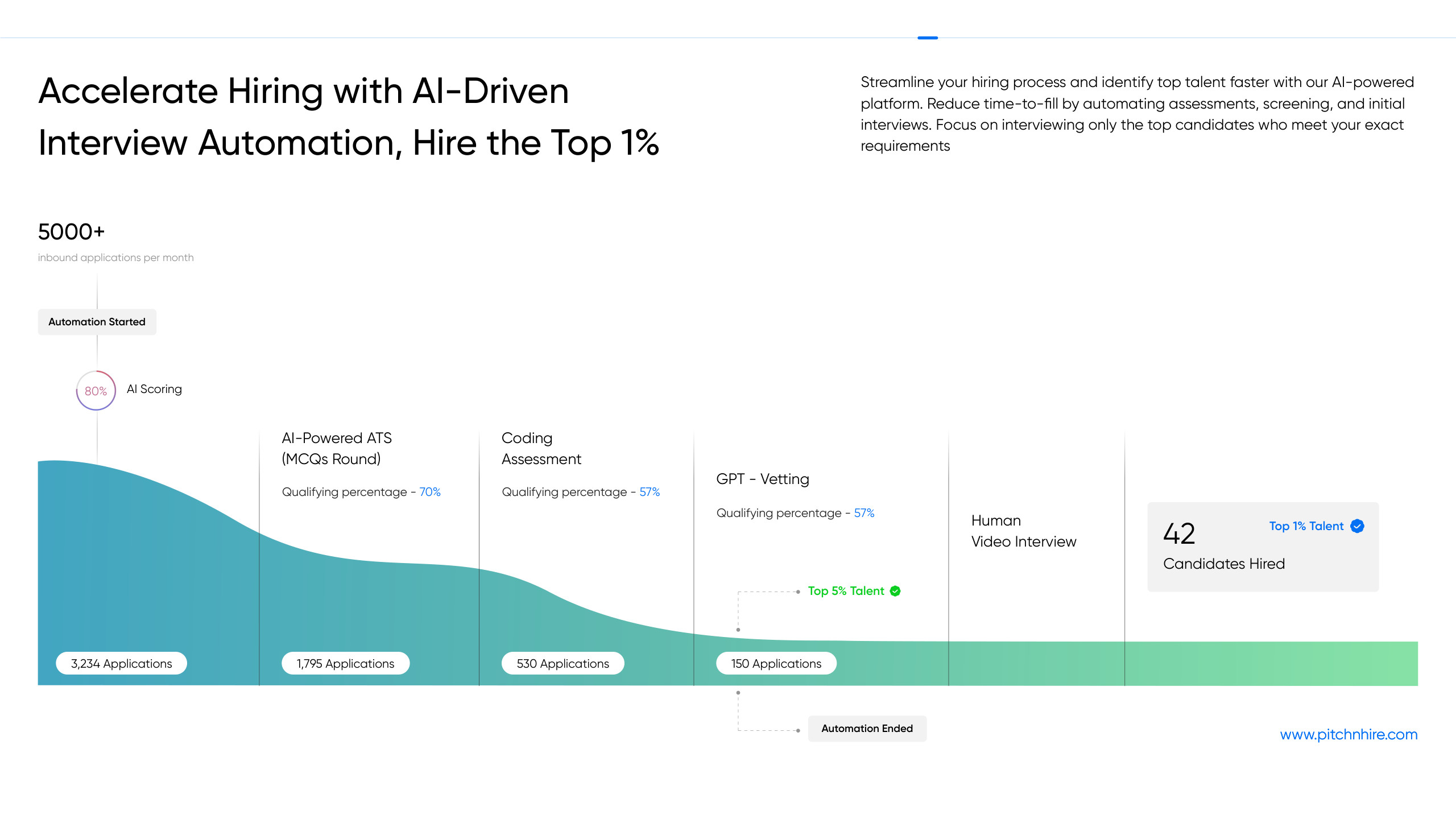Click the 80% AI Scoring circle indicator

pos(96,391)
